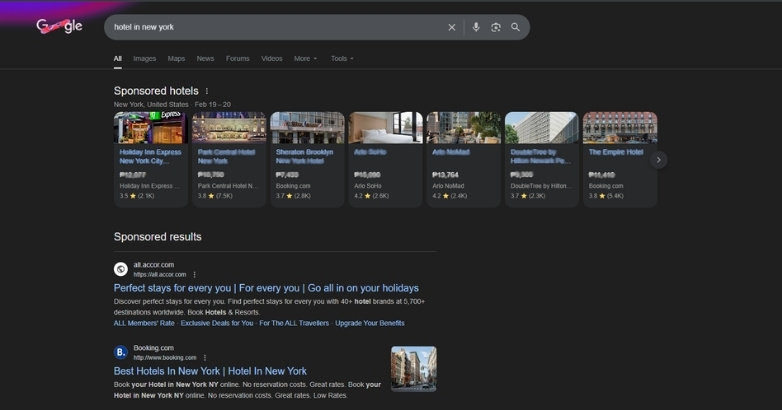Open DoubleTree by Hilton Newark card
Screen dimensions: 782x410
pyautogui.click(x=542, y=159)
